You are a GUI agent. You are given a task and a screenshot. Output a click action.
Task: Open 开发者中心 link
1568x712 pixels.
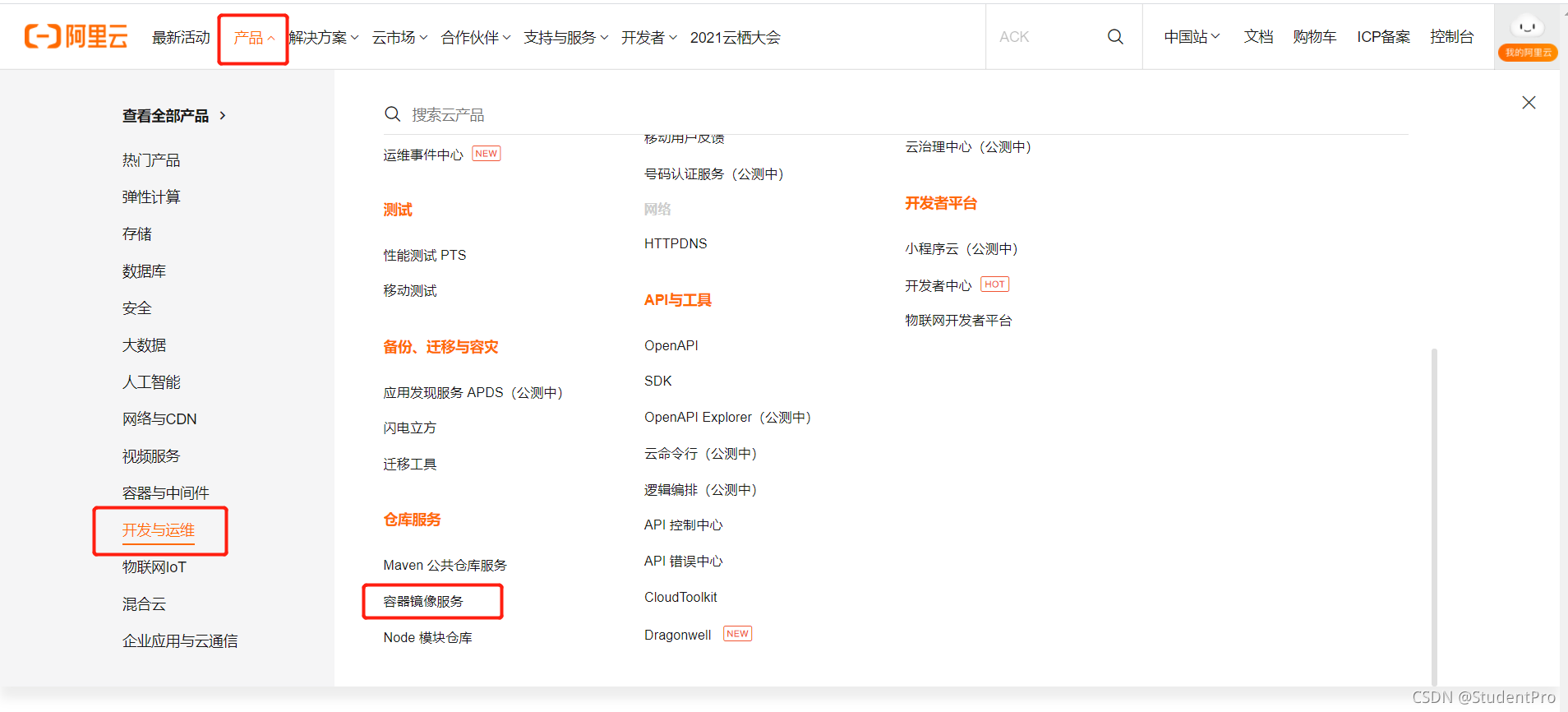point(938,286)
